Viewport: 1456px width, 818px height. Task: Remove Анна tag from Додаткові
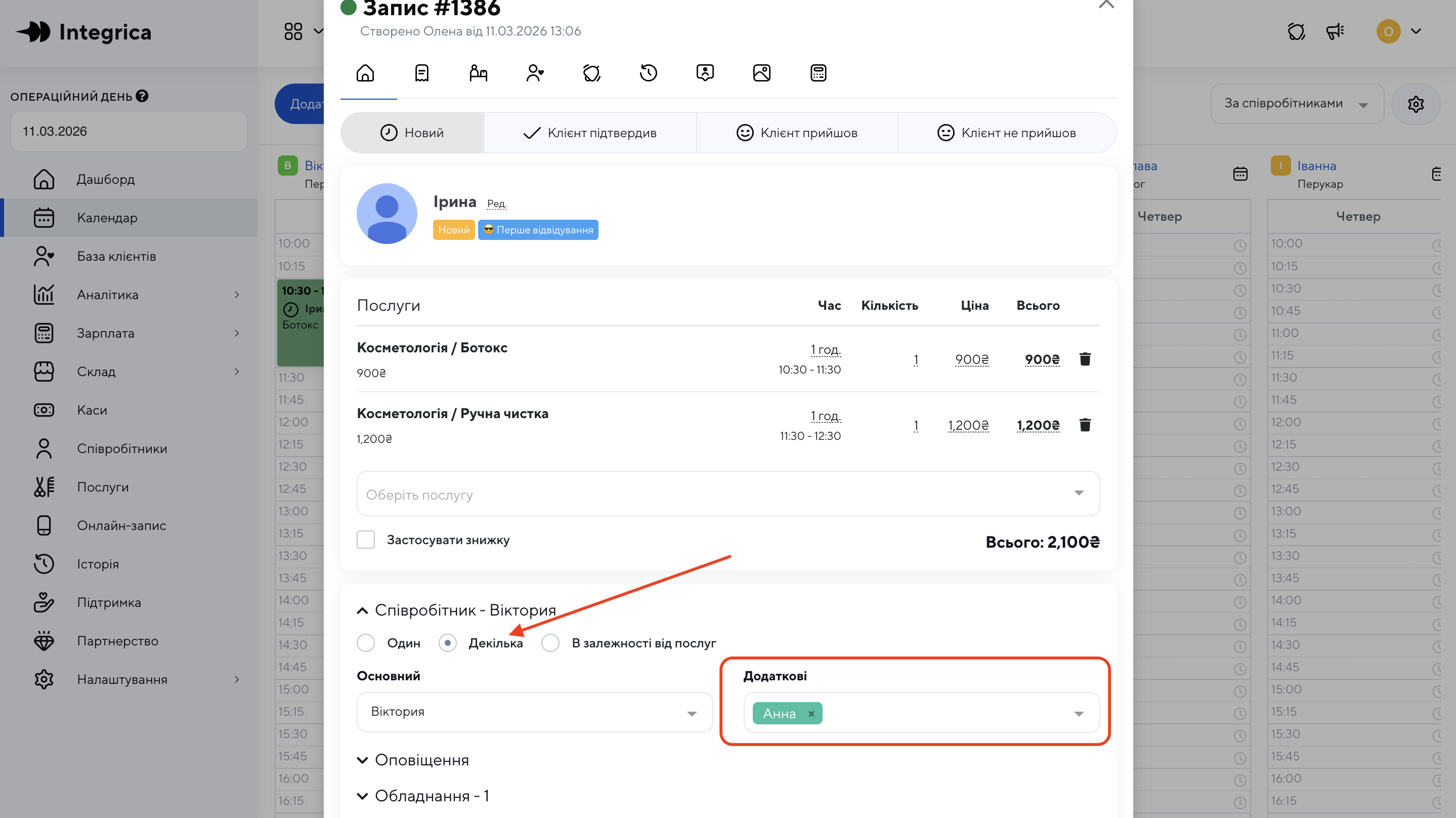click(810, 713)
